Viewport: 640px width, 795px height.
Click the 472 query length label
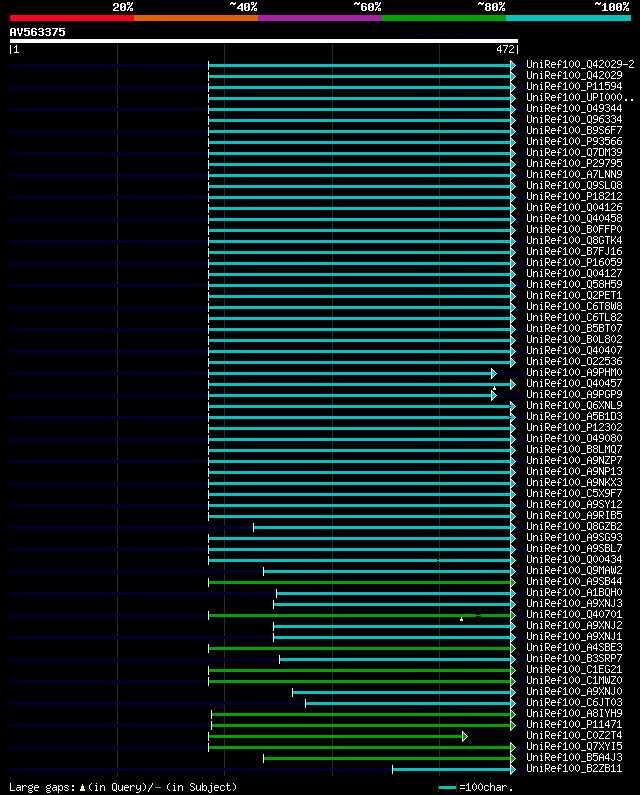point(505,49)
